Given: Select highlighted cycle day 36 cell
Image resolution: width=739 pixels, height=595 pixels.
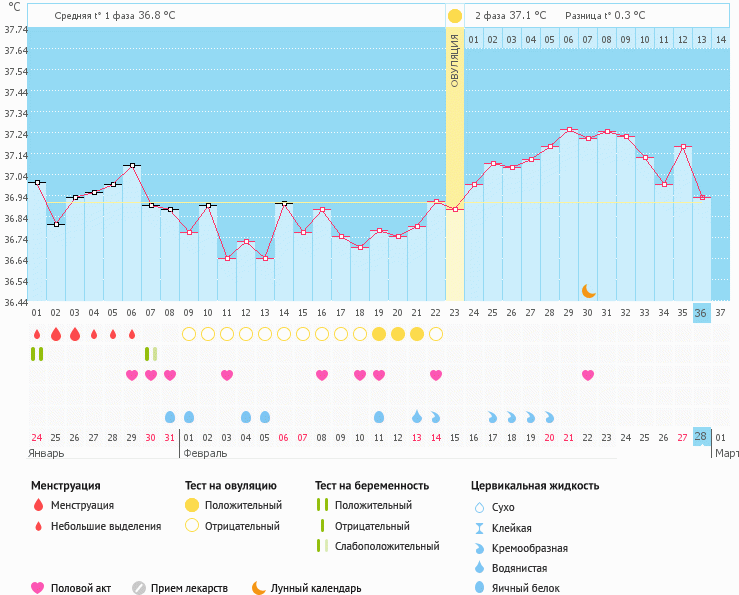Looking at the screenshot, I should [701, 313].
